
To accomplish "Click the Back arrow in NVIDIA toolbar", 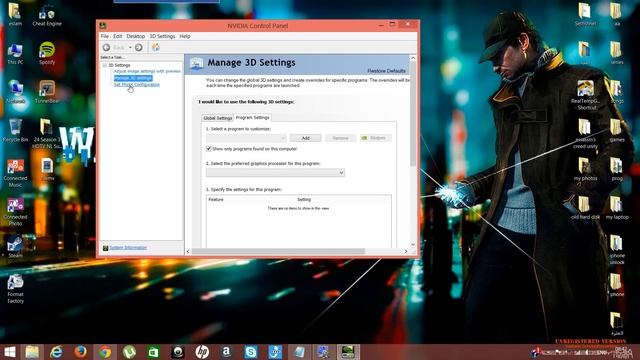I will tap(107, 47).
